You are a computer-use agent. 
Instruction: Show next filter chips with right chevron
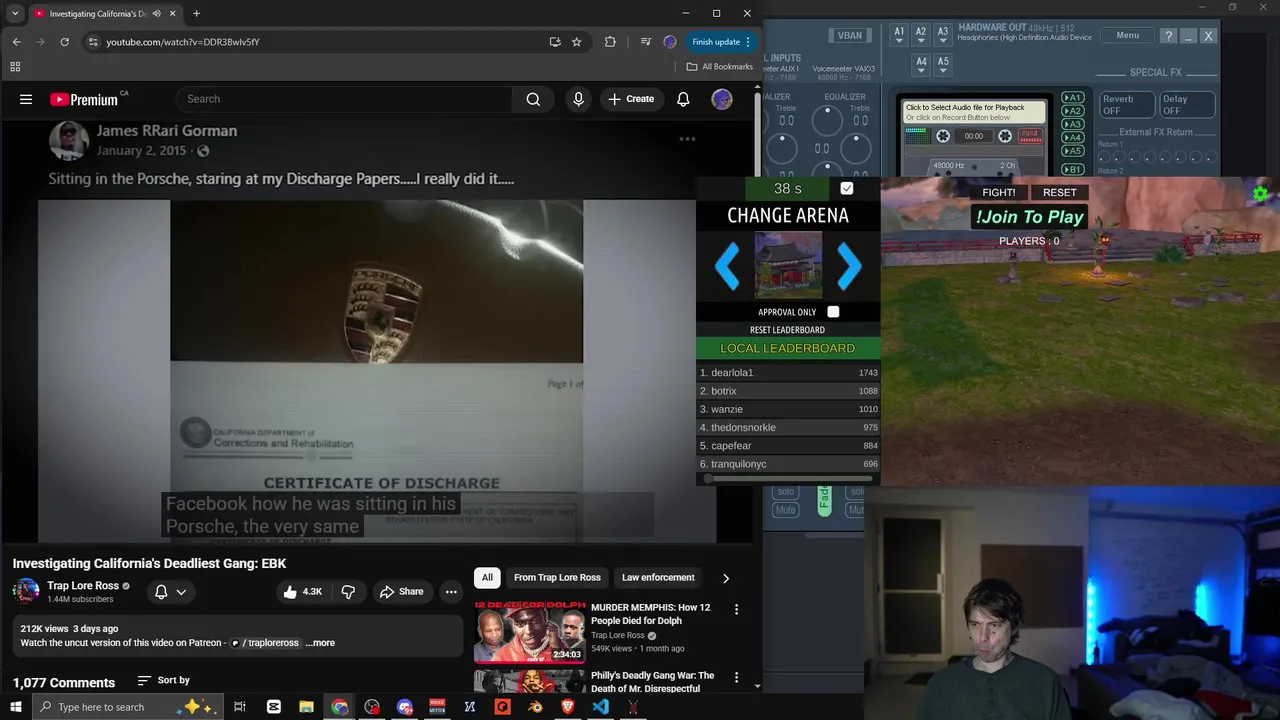coord(726,578)
